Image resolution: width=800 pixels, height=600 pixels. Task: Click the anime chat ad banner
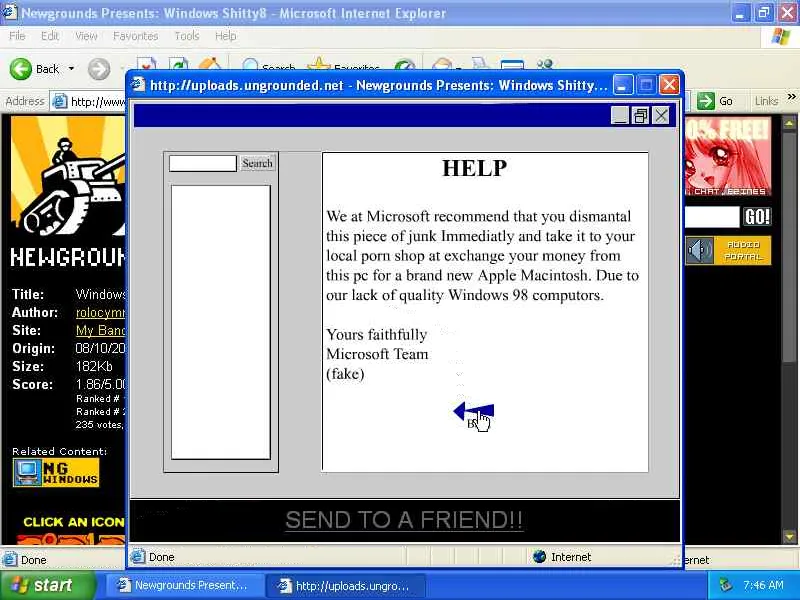[728, 156]
